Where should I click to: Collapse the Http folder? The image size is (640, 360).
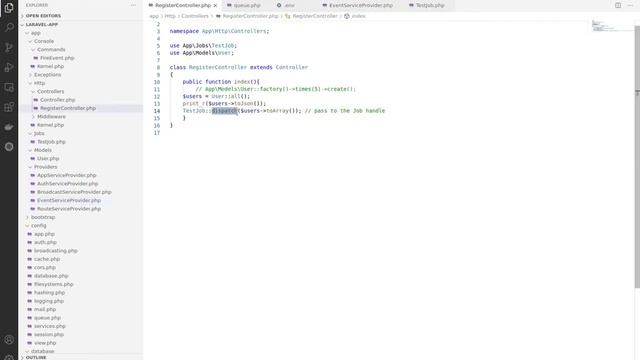click(x=40, y=83)
